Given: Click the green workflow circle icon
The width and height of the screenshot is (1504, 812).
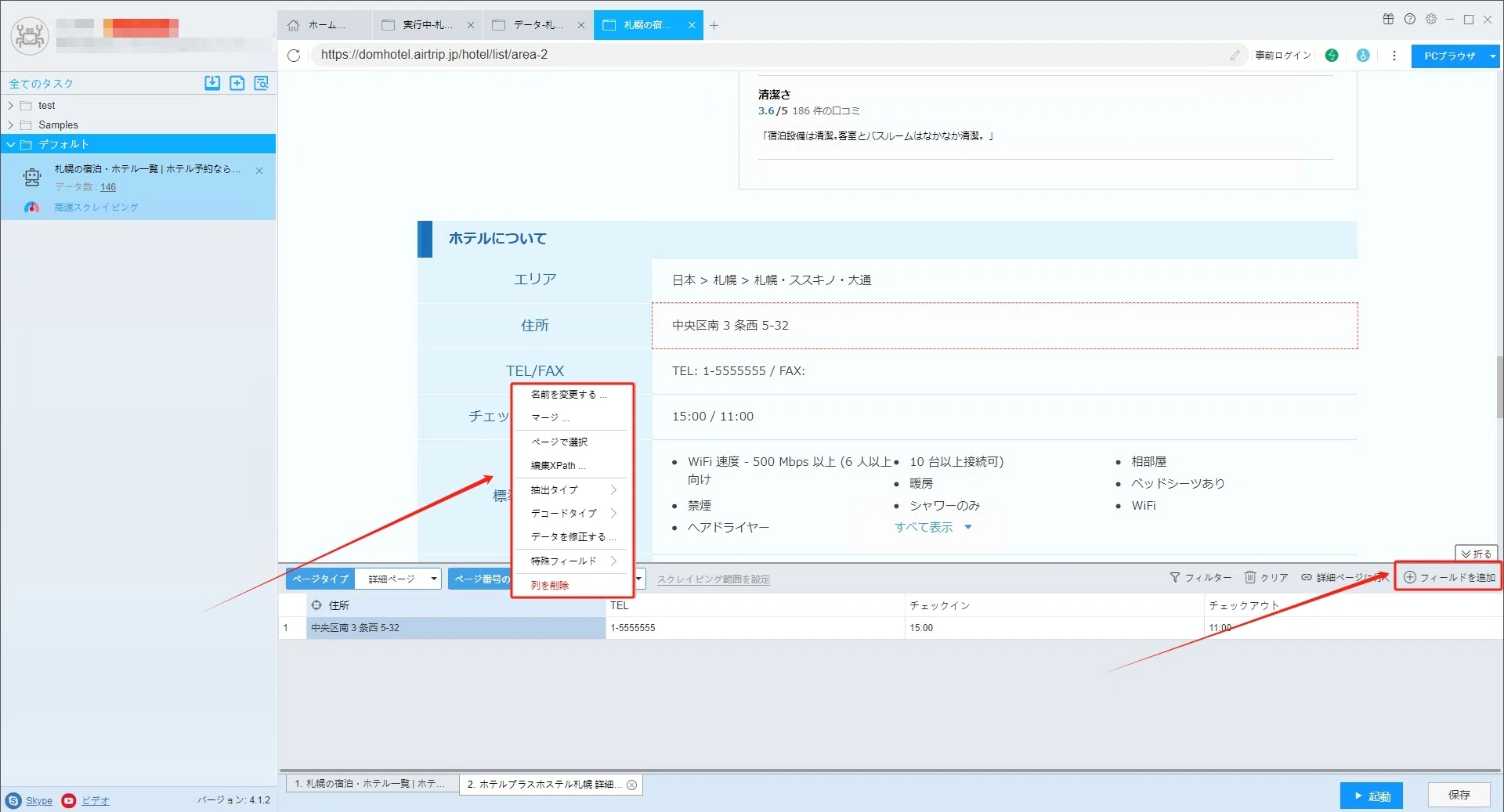Looking at the screenshot, I should [1332, 55].
